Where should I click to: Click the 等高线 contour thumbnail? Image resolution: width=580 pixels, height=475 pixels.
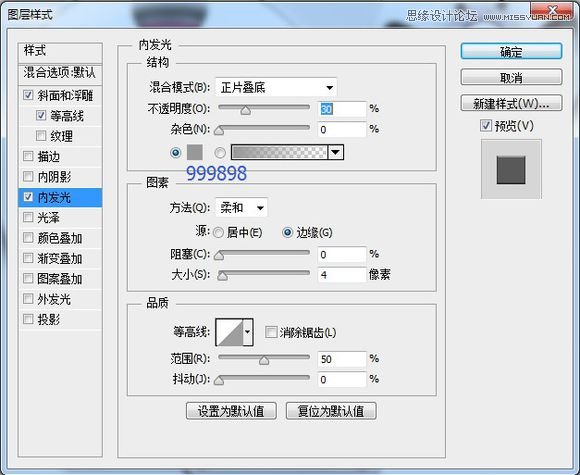pyautogui.click(x=229, y=332)
